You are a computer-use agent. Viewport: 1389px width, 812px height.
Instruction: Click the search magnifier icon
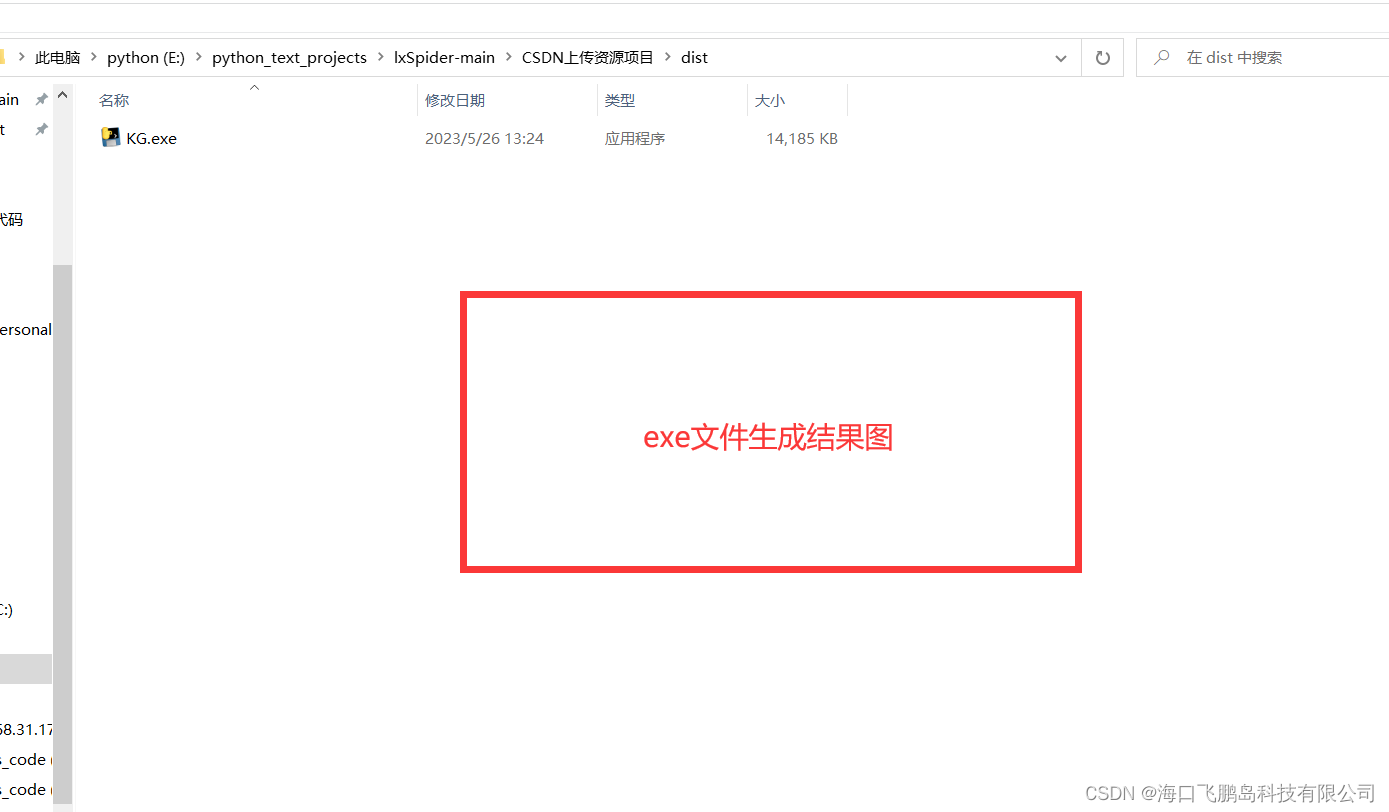pos(1160,57)
